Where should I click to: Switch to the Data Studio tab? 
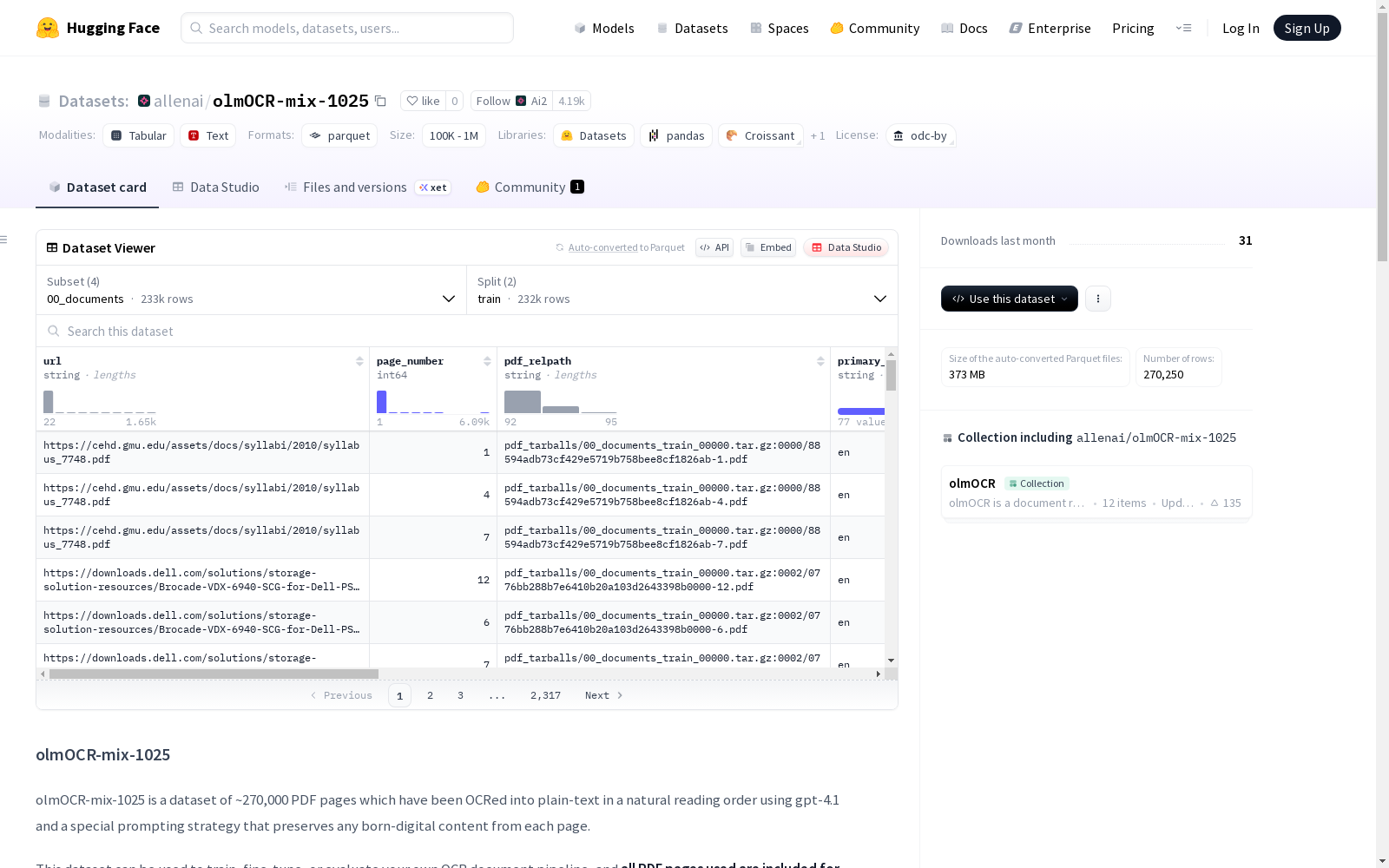coord(216,187)
